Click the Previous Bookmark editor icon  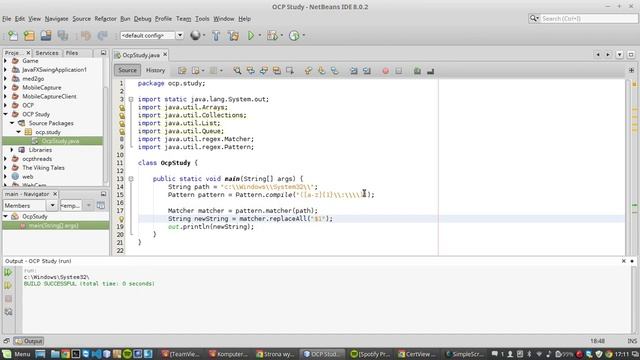pos(308,71)
